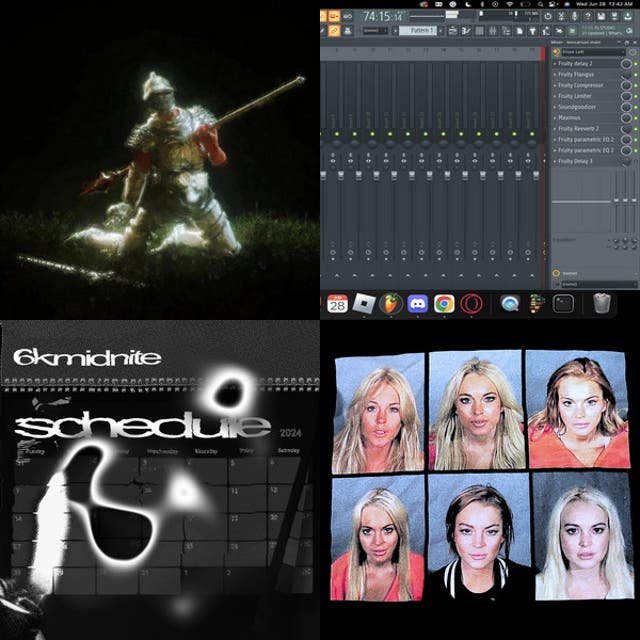Open the Focus moon menu bar item

pyautogui.click(x=468, y=4)
